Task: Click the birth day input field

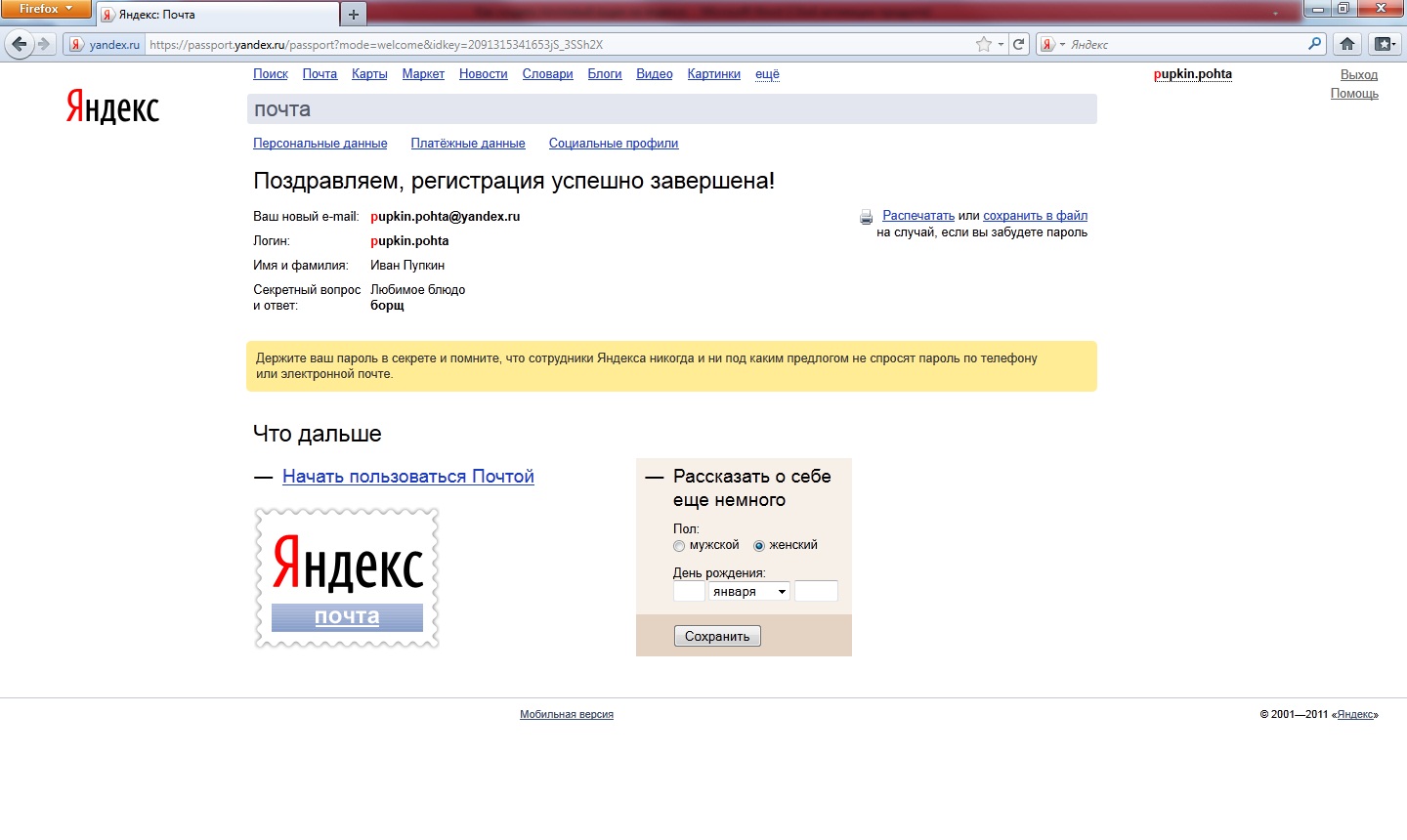Action: 689,591
